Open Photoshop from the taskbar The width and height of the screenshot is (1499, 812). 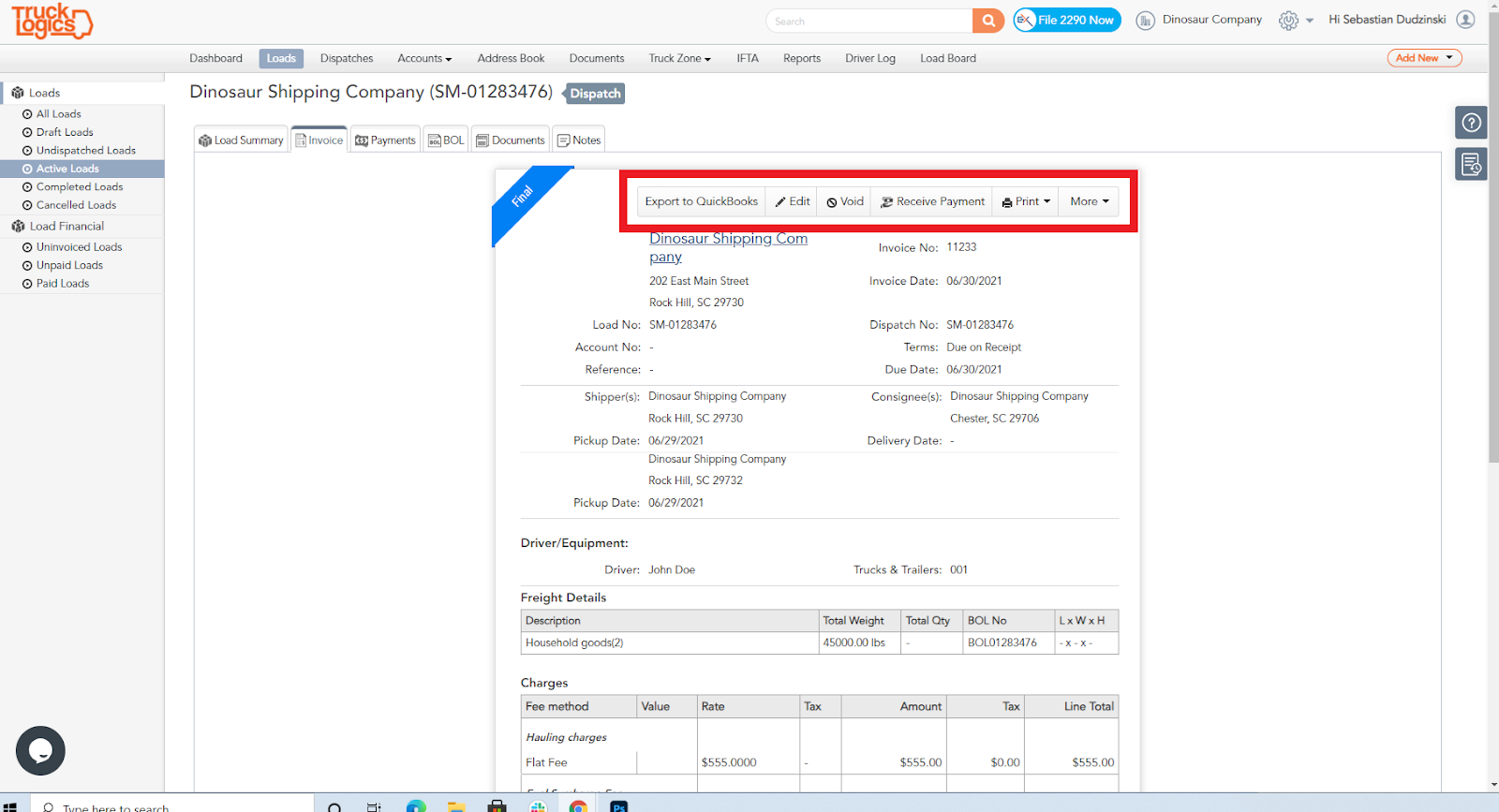click(x=619, y=806)
